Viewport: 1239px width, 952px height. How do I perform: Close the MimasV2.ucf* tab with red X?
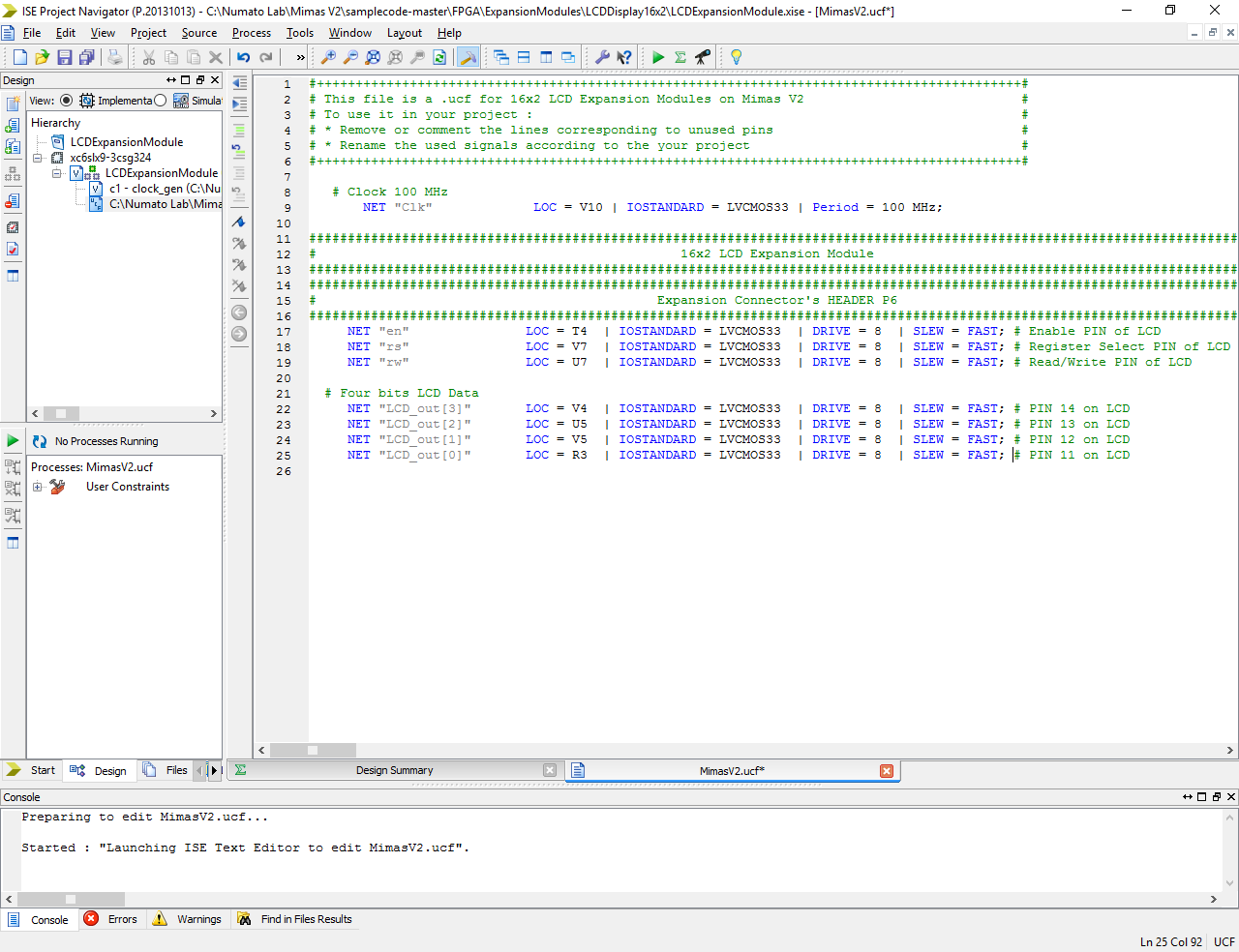tap(887, 771)
